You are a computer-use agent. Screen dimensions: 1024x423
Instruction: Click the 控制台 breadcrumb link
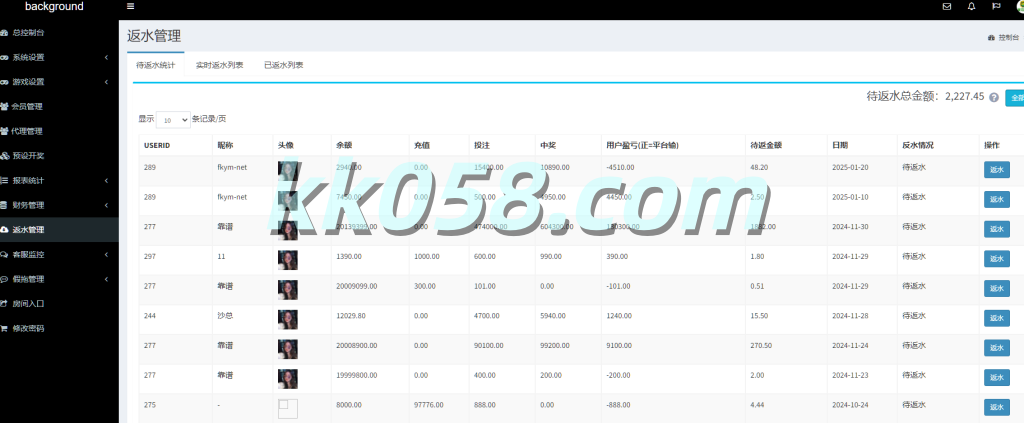[1007, 37]
